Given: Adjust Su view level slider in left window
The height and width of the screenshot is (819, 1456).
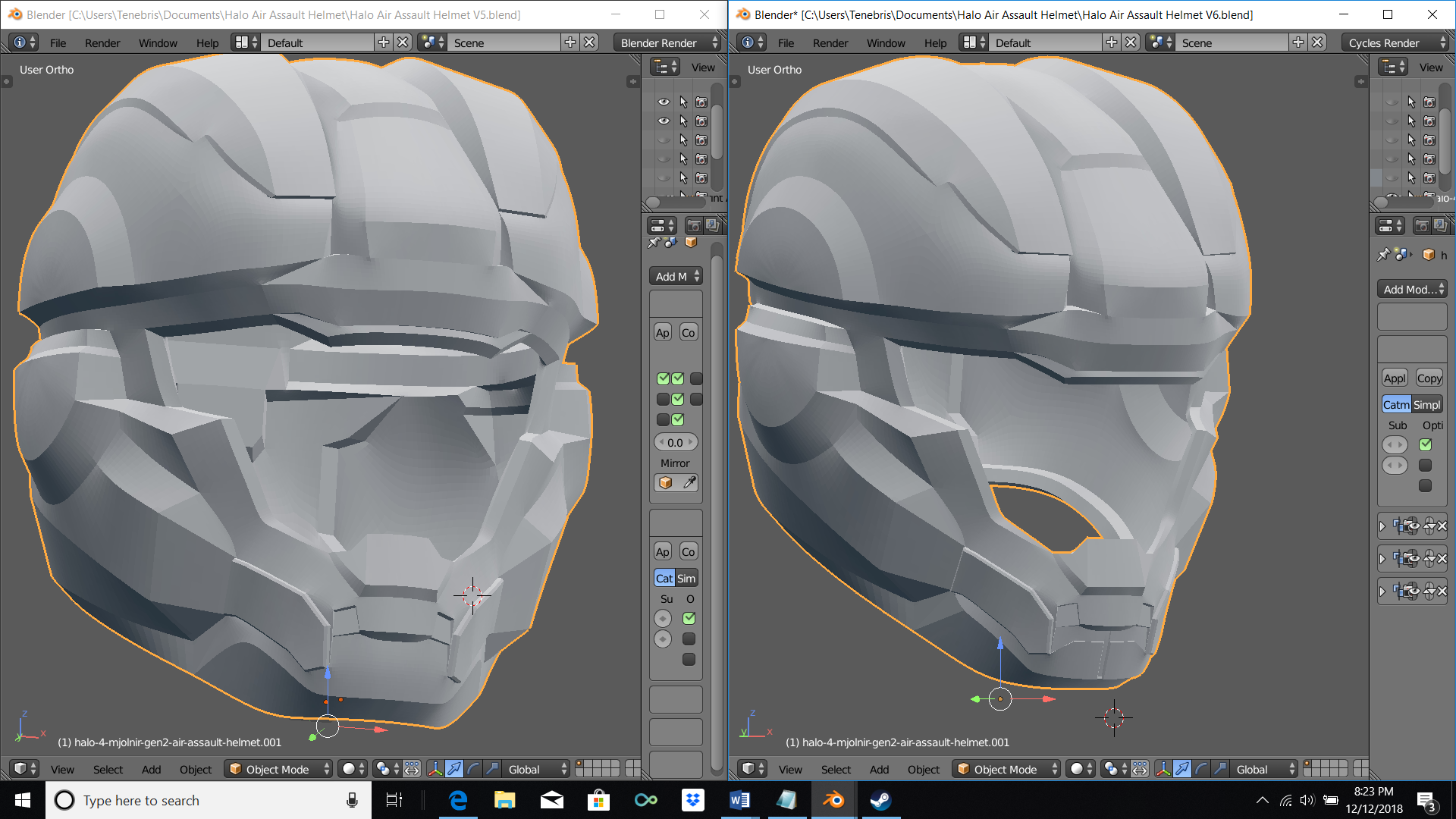Looking at the screenshot, I should 663,619.
